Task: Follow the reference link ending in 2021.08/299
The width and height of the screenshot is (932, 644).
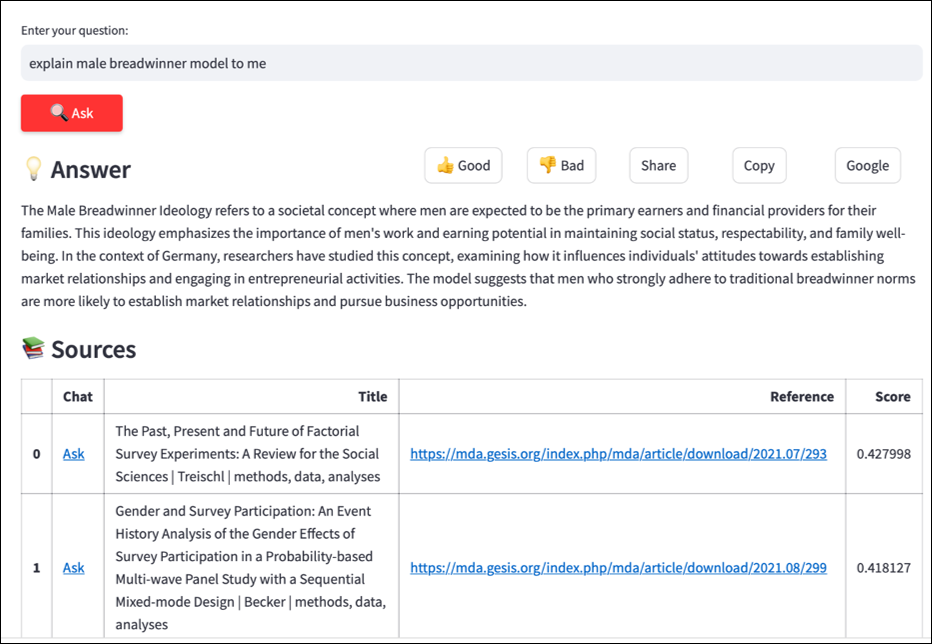Action: 618,568
